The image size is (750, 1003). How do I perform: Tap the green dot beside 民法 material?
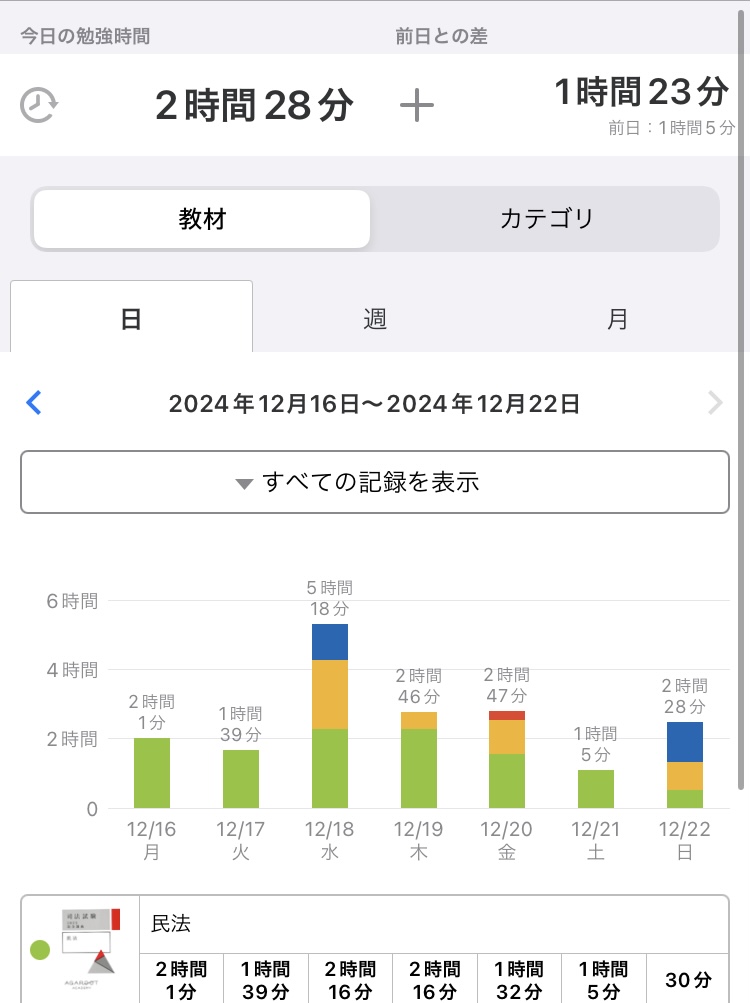[x=40, y=949]
